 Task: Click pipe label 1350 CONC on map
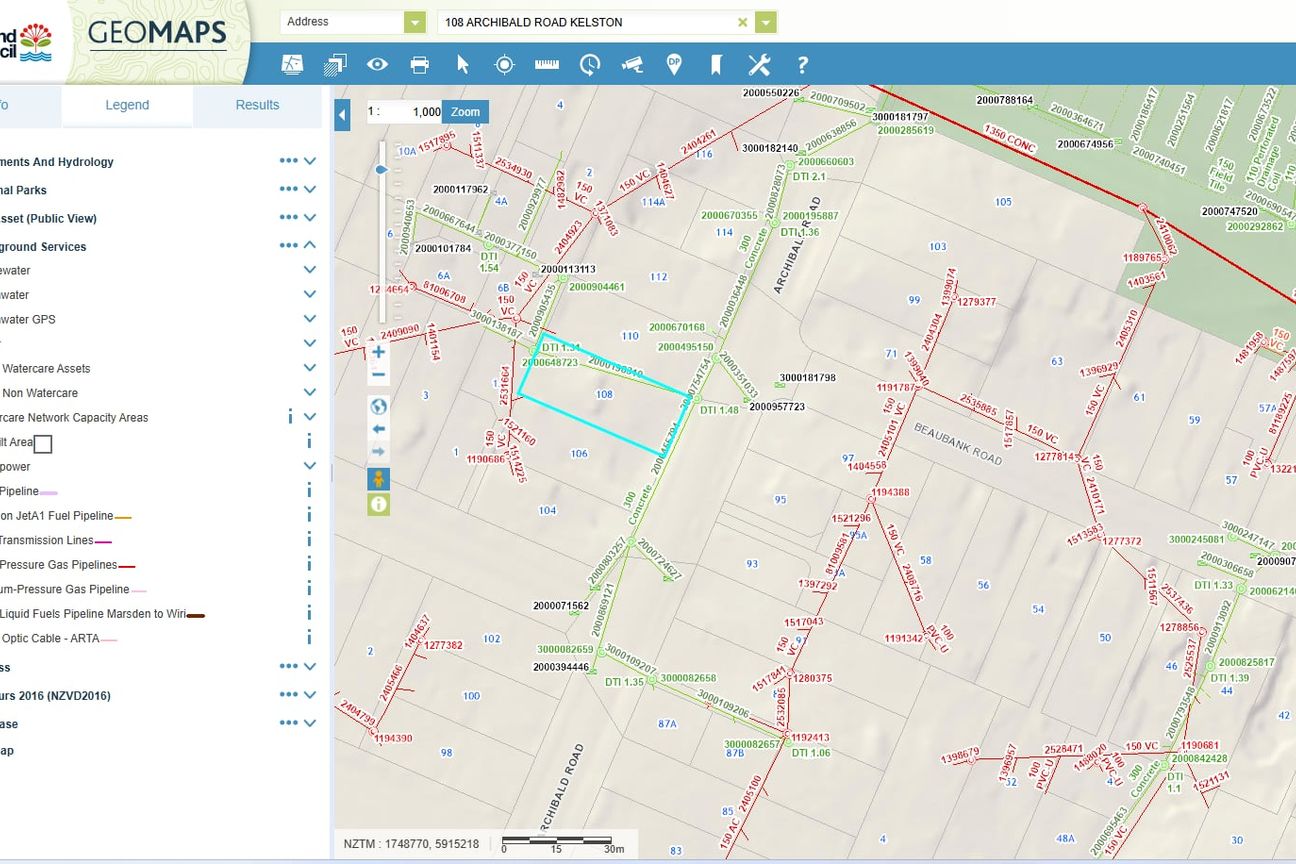1010,138
